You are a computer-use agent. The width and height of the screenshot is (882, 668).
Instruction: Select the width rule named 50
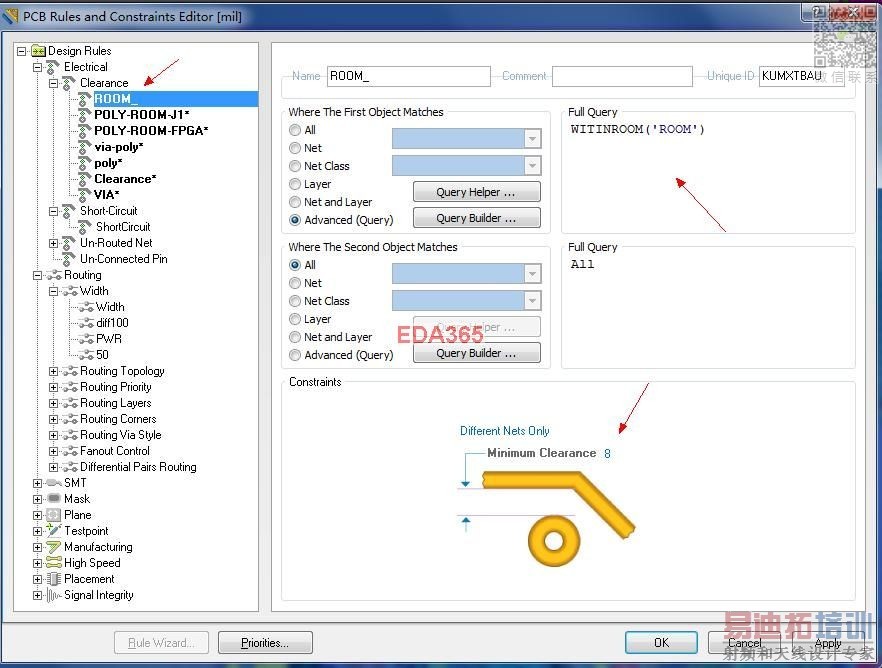tap(102, 355)
